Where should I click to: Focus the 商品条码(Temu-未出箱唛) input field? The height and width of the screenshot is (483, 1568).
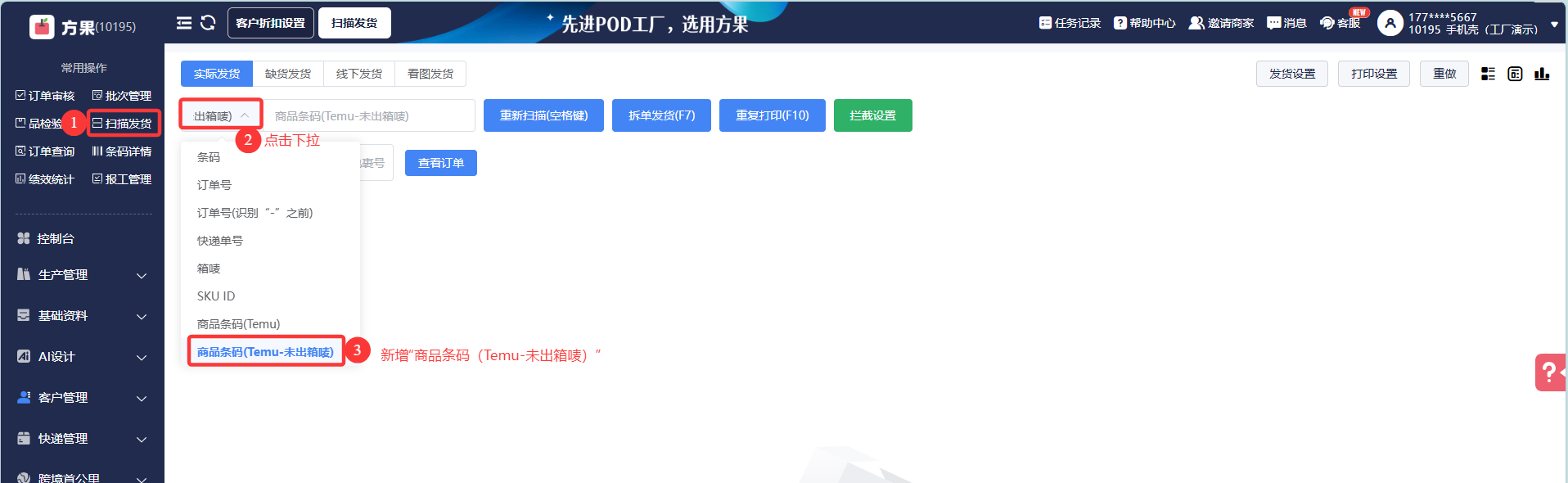click(368, 116)
